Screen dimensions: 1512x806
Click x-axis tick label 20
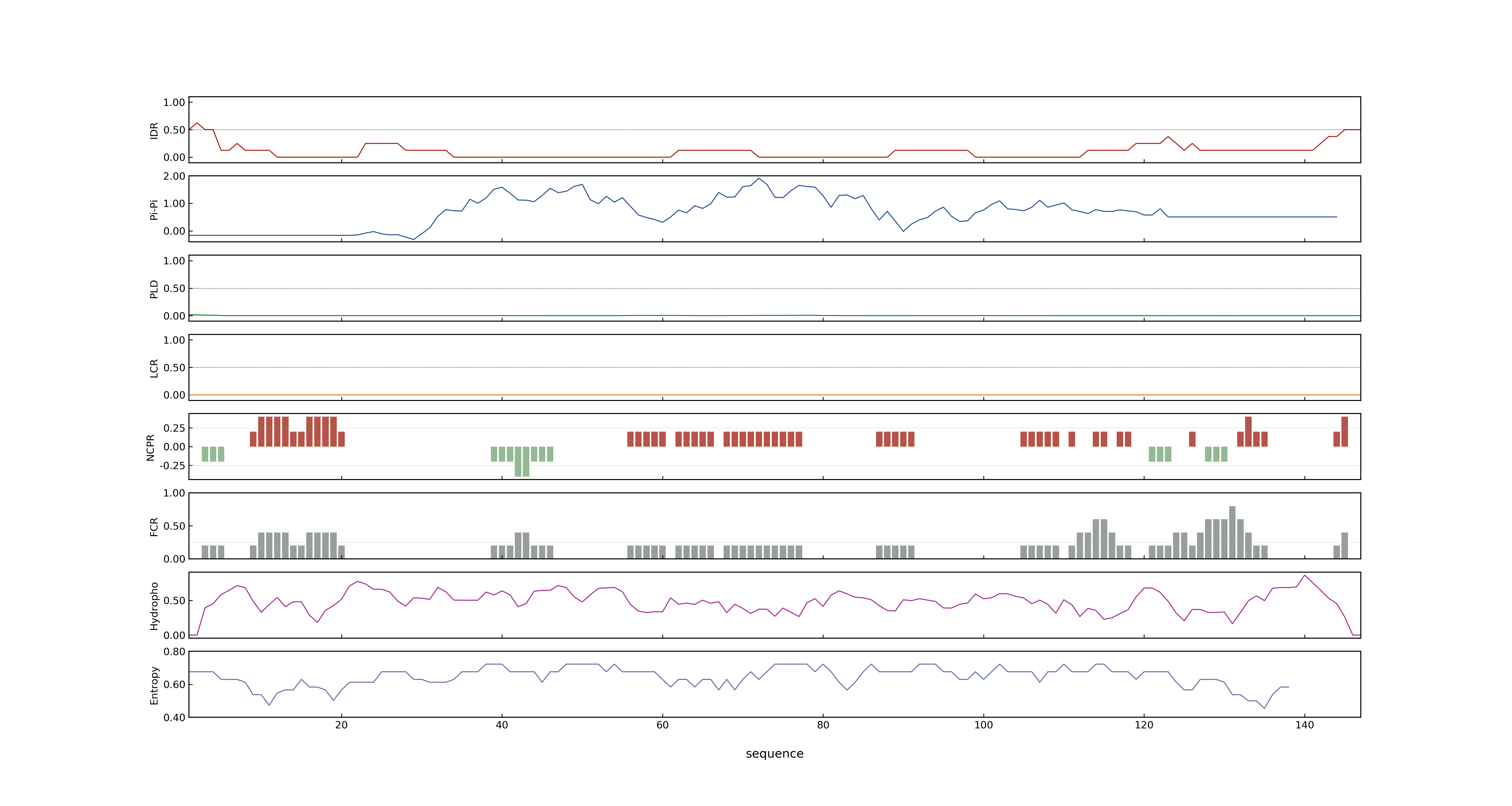[341, 725]
